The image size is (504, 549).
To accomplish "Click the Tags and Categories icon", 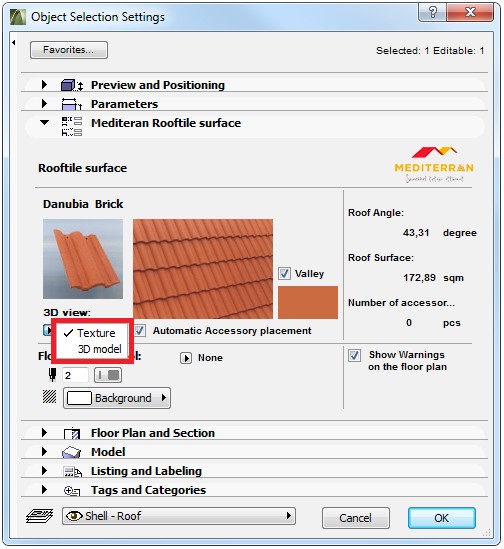I will pyautogui.click(x=72, y=491).
